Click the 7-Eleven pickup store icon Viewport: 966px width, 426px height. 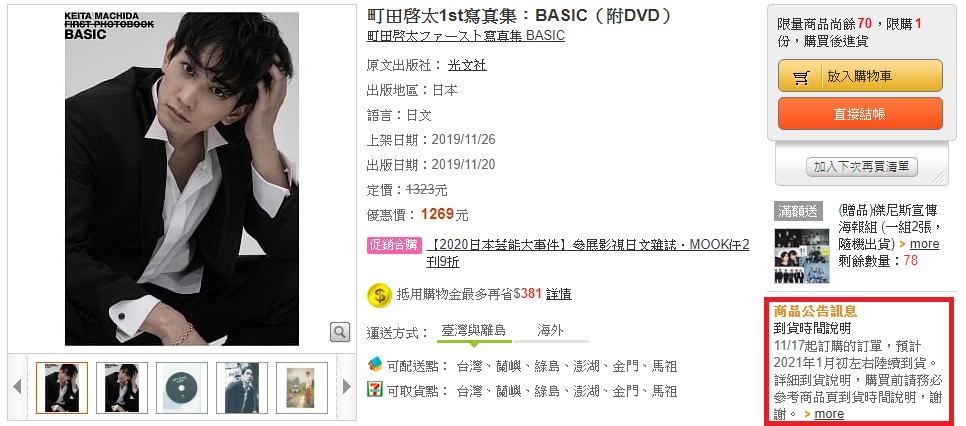point(375,390)
